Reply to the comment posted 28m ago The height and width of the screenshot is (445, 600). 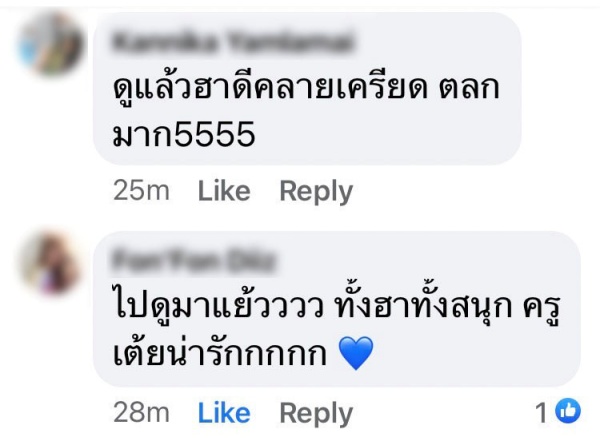point(316,414)
